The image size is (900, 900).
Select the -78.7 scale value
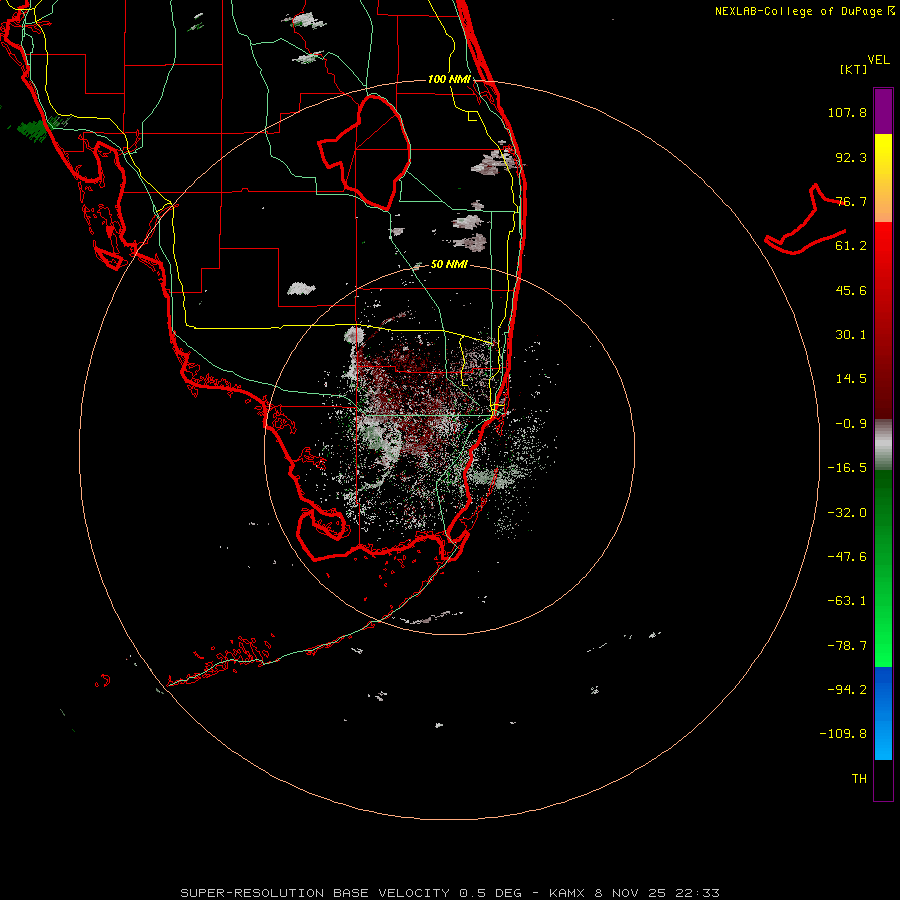coord(847,646)
